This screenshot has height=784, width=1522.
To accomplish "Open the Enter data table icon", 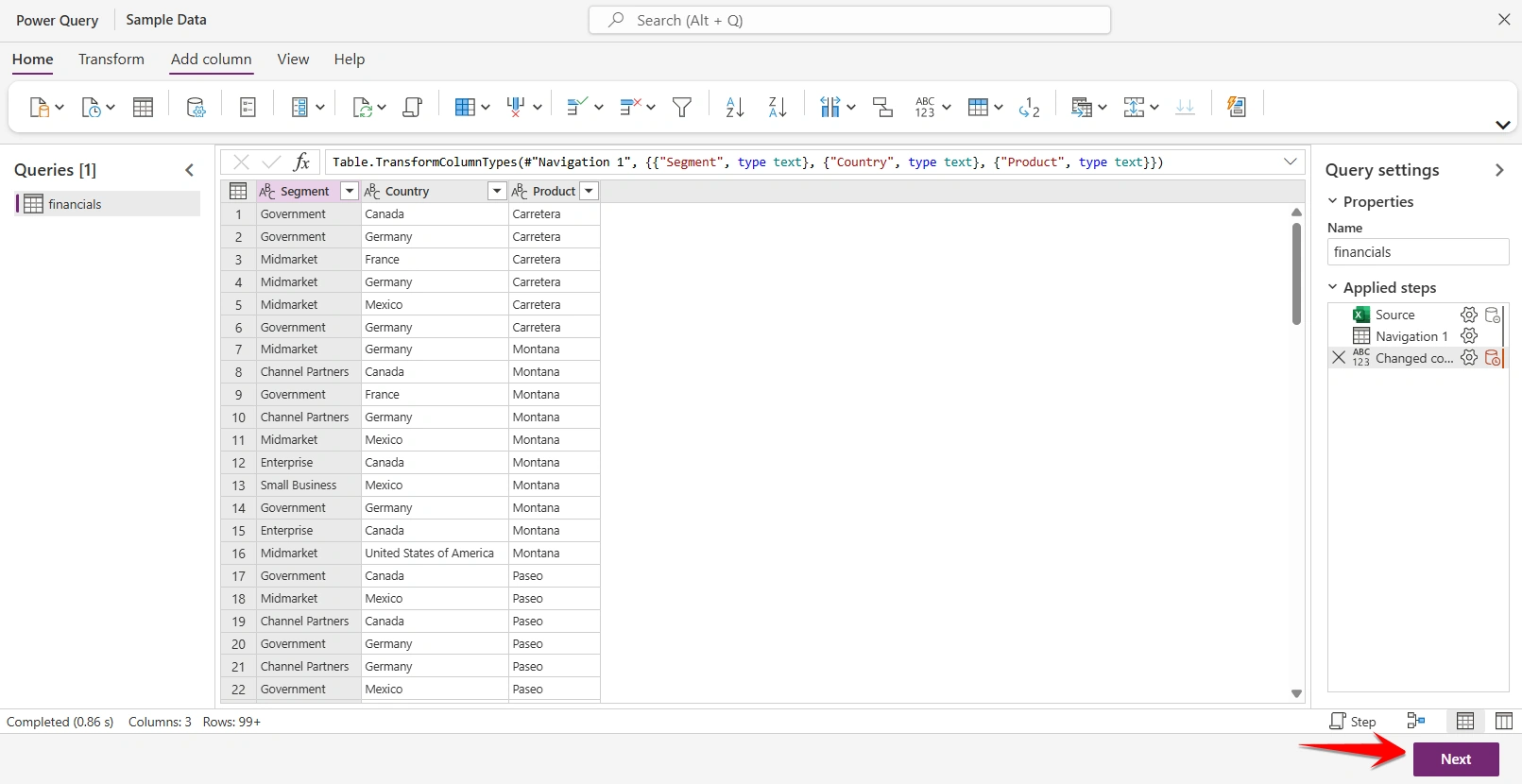I will coord(143,107).
